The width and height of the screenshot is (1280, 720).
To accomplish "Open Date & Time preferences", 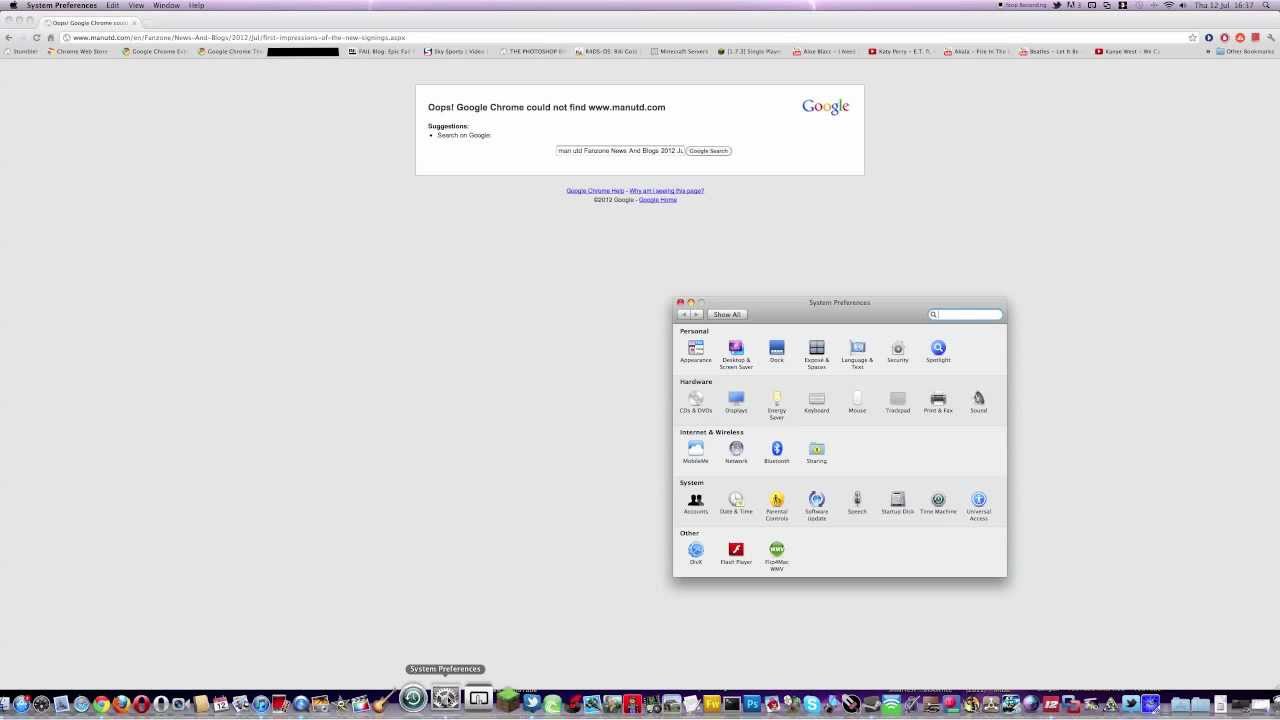I will 736,503.
